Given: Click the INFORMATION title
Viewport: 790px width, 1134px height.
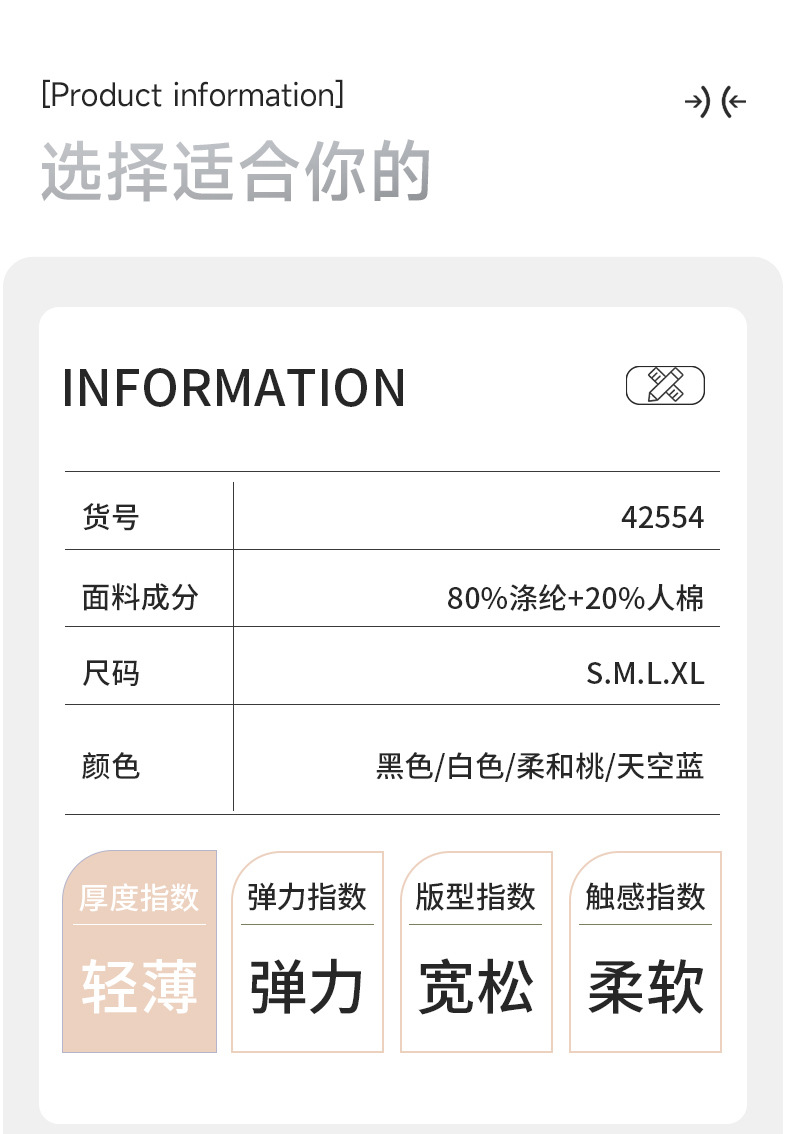Looking at the screenshot, I should click(234, 388).
